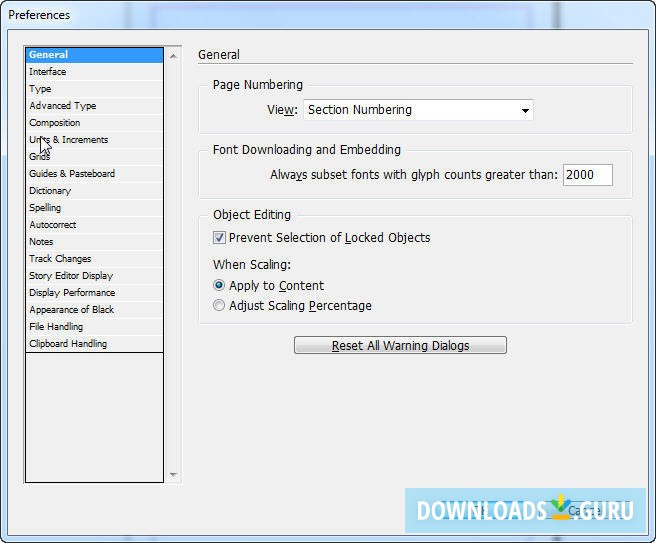The image size is (656, 543).
Task: Open the Advanced Type category
Action: pos(94,106)
